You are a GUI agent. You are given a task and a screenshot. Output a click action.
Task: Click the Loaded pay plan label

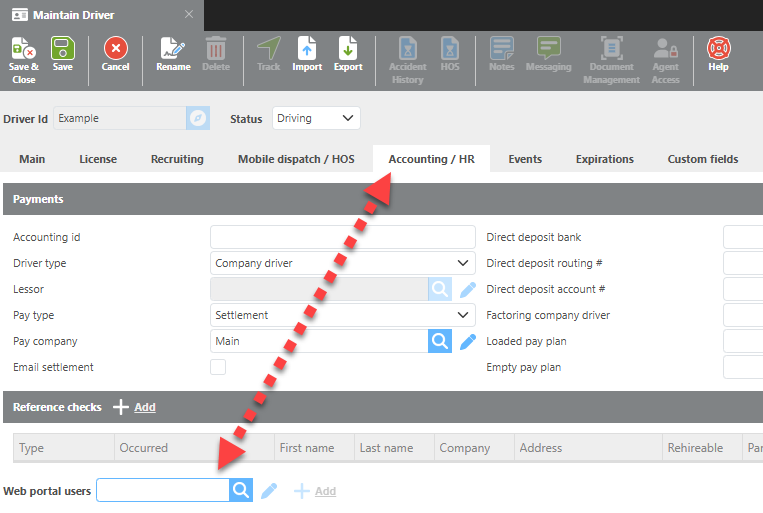[526, 341]
